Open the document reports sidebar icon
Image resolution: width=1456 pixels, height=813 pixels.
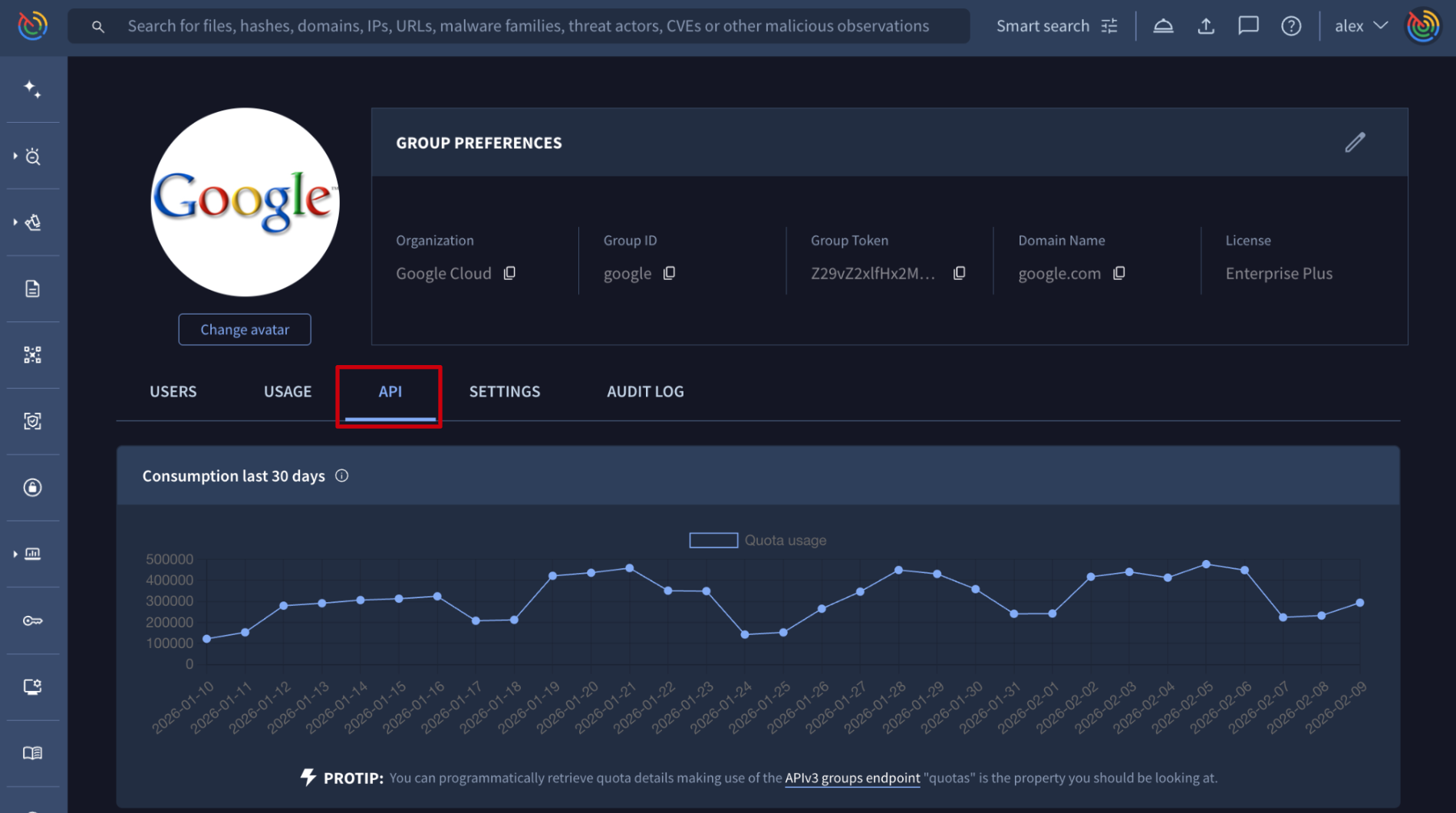coord(32,289)
